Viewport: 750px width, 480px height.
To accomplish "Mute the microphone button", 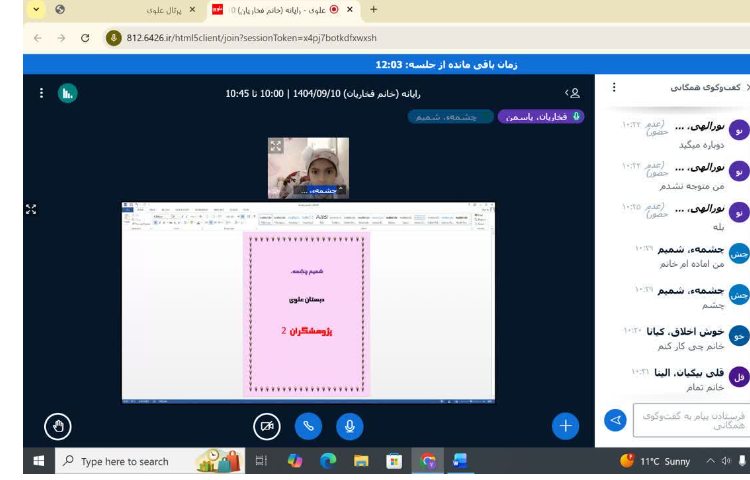I will pyautogui.click(x=350, y=426).
